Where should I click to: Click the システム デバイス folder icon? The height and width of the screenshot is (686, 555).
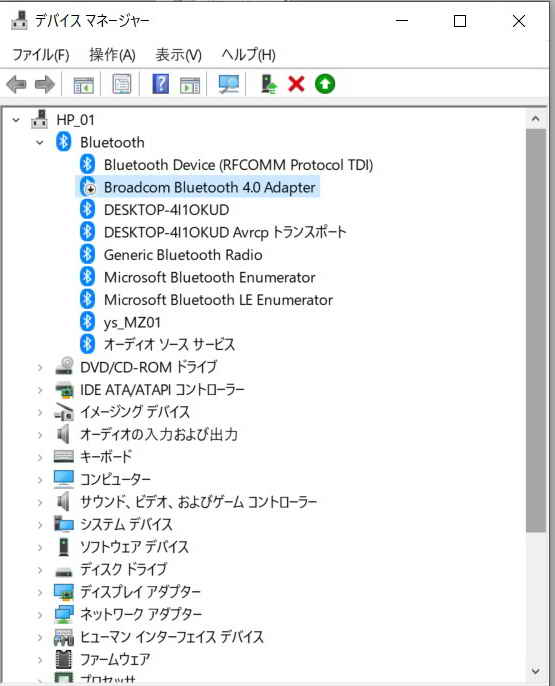click(63, 524)
